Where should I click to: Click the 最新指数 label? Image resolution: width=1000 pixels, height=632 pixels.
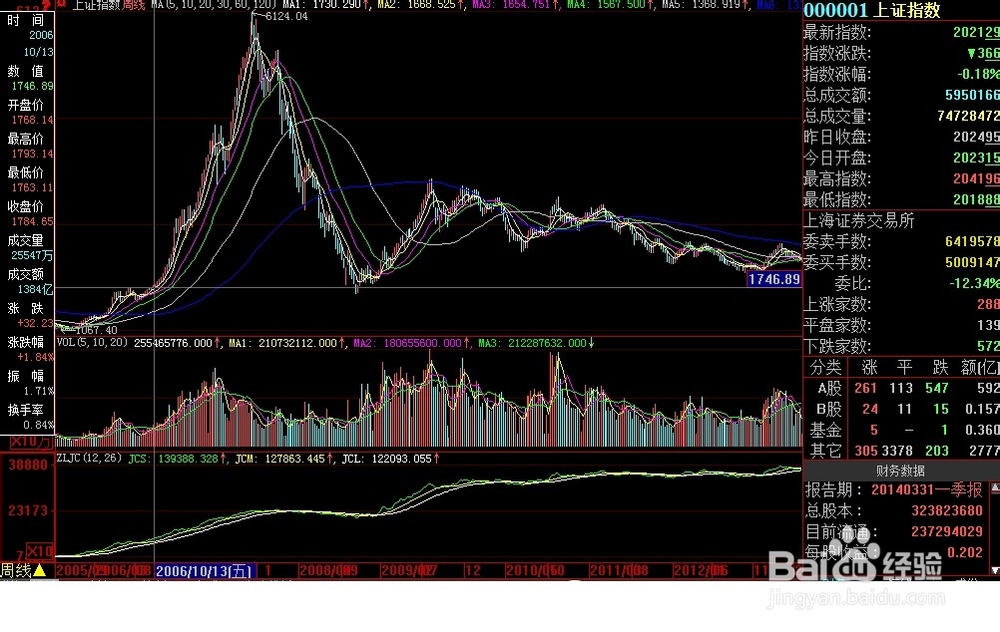coord(837,32)
